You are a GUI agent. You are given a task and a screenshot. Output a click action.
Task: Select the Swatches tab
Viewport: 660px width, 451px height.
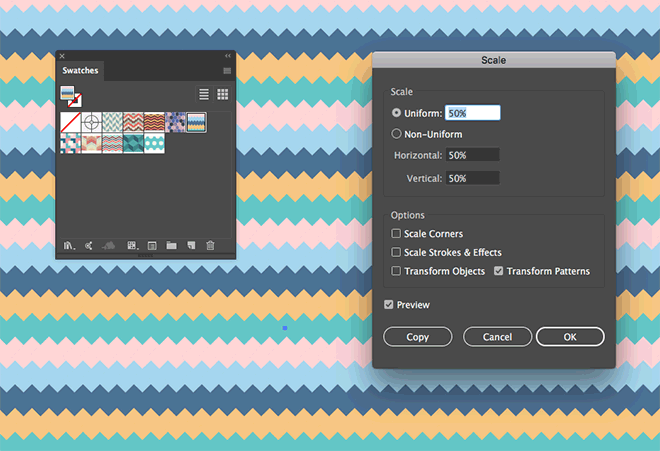(80, 70)
